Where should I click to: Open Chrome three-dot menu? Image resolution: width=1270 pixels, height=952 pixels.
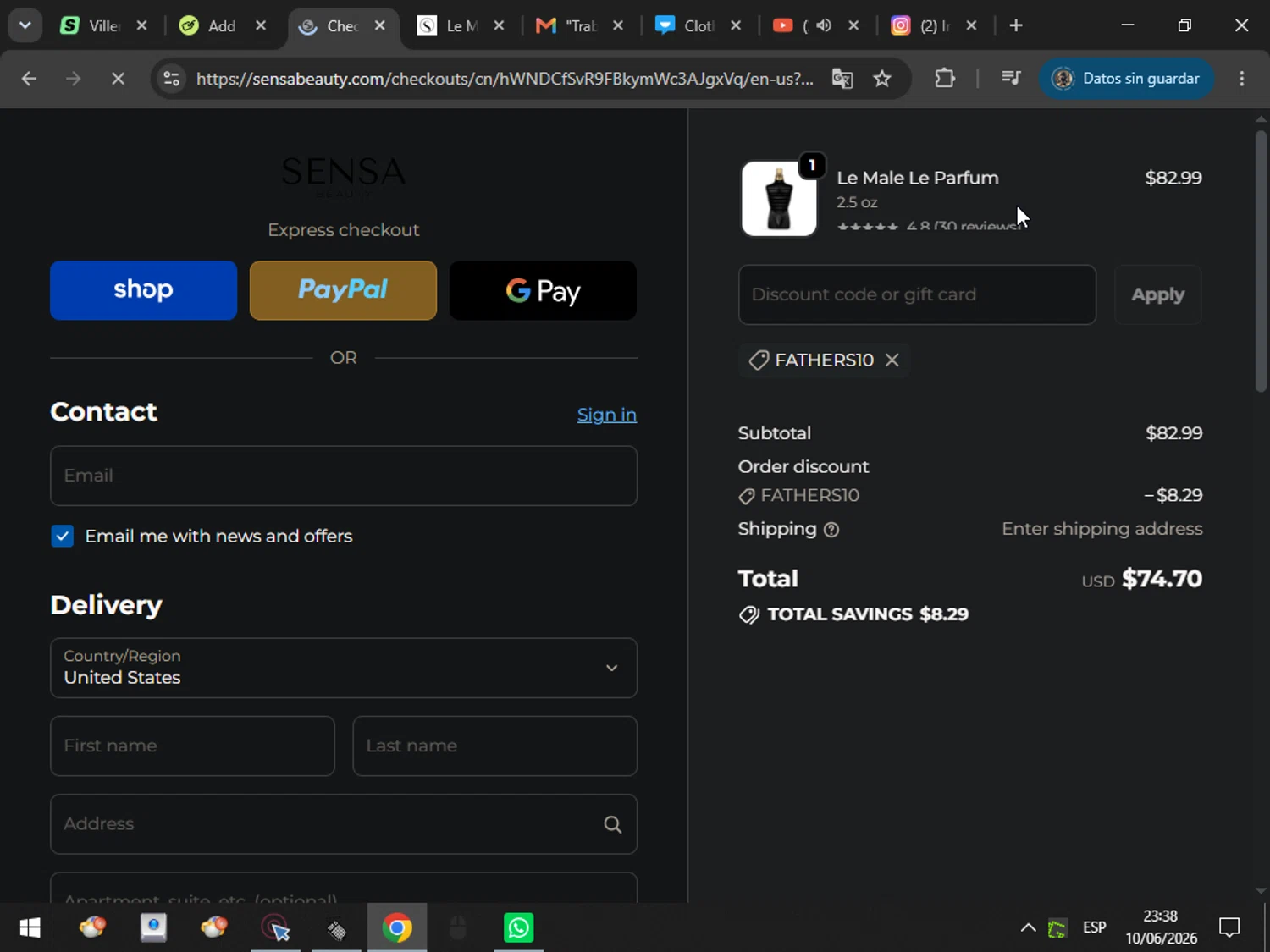click(1242, 79)
